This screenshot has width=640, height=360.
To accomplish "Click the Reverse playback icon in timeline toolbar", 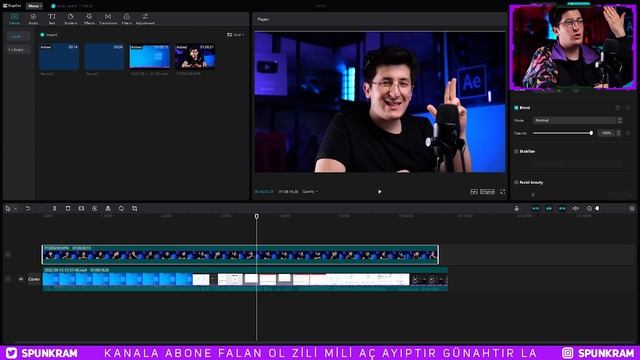I will (x=95, y=209).
